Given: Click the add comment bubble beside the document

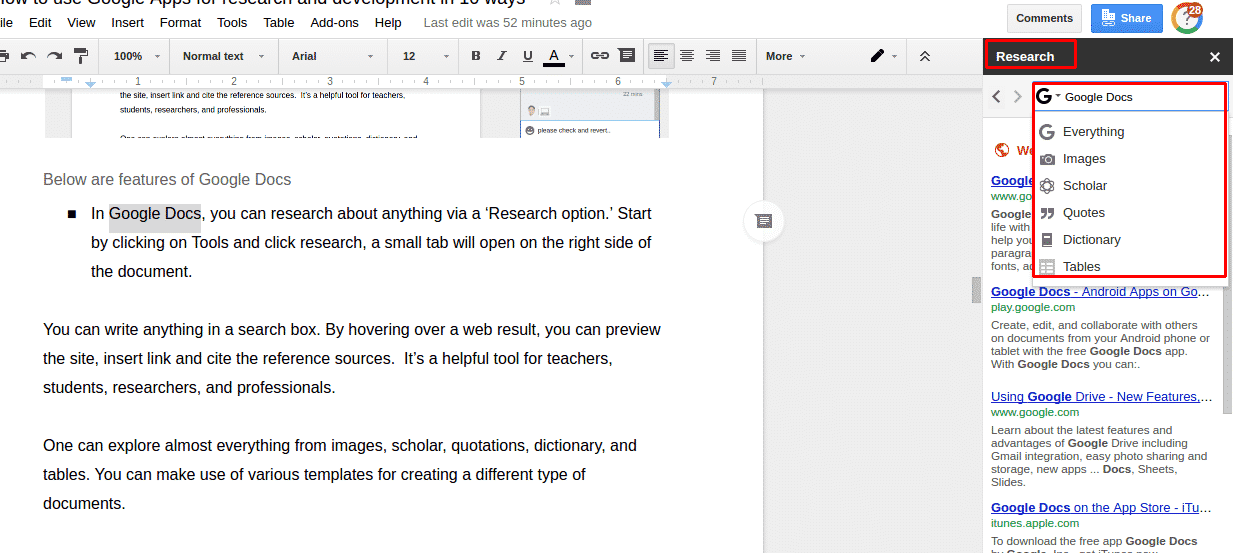Looking at the screenshot, I should [x=763, y=221].
